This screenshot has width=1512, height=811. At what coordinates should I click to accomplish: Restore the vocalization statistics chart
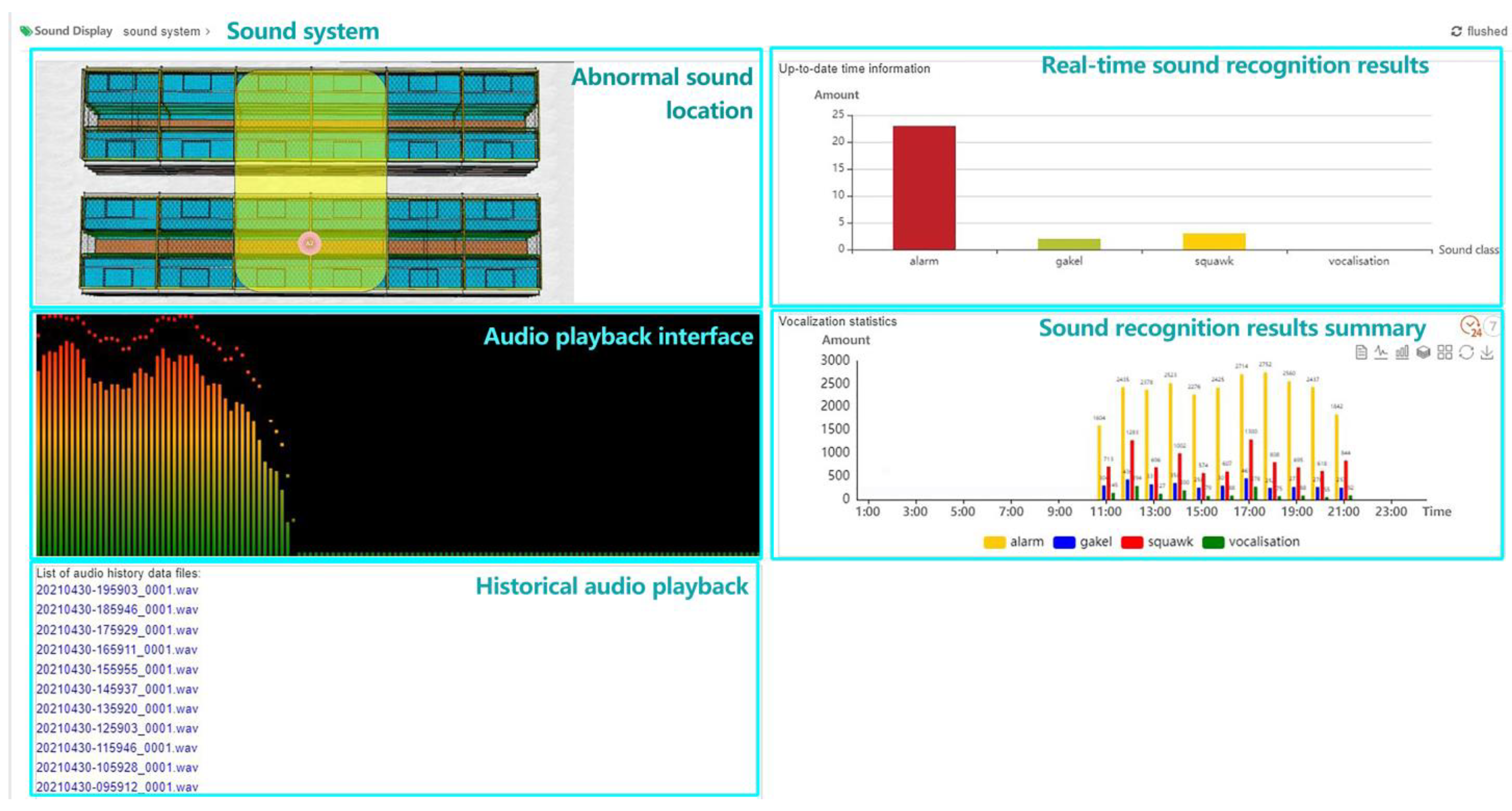(x=1466, y=352)
